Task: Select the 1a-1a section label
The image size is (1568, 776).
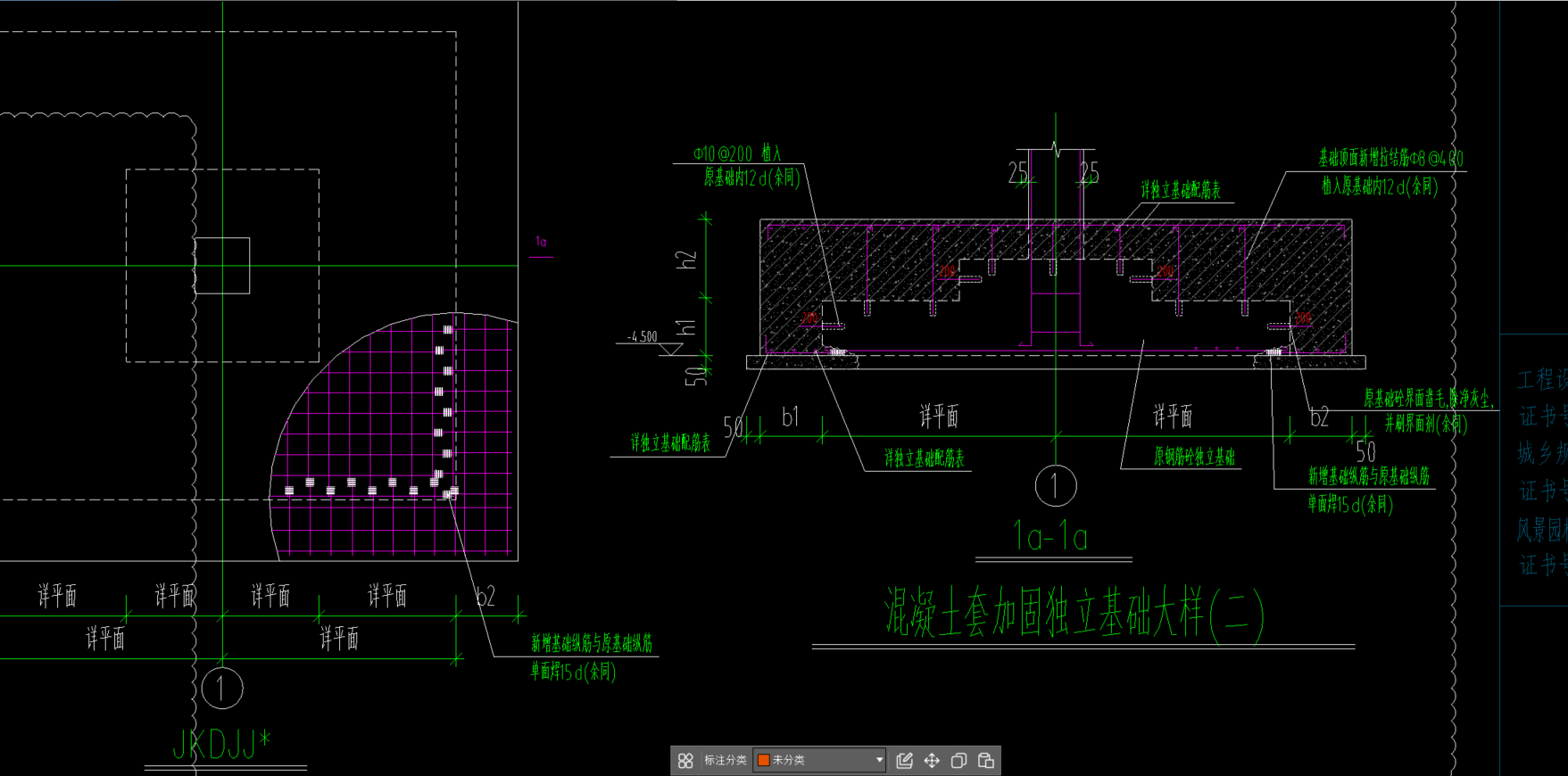Action: tap(1050, 537)
